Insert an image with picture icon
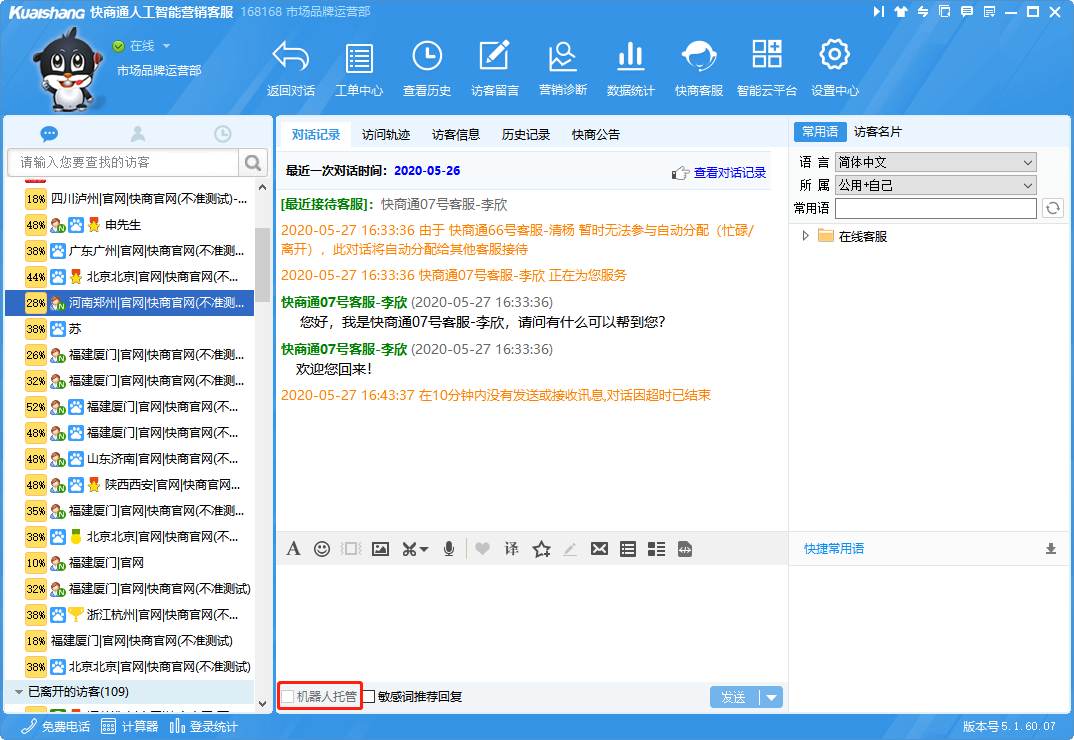 pos(380,549)
